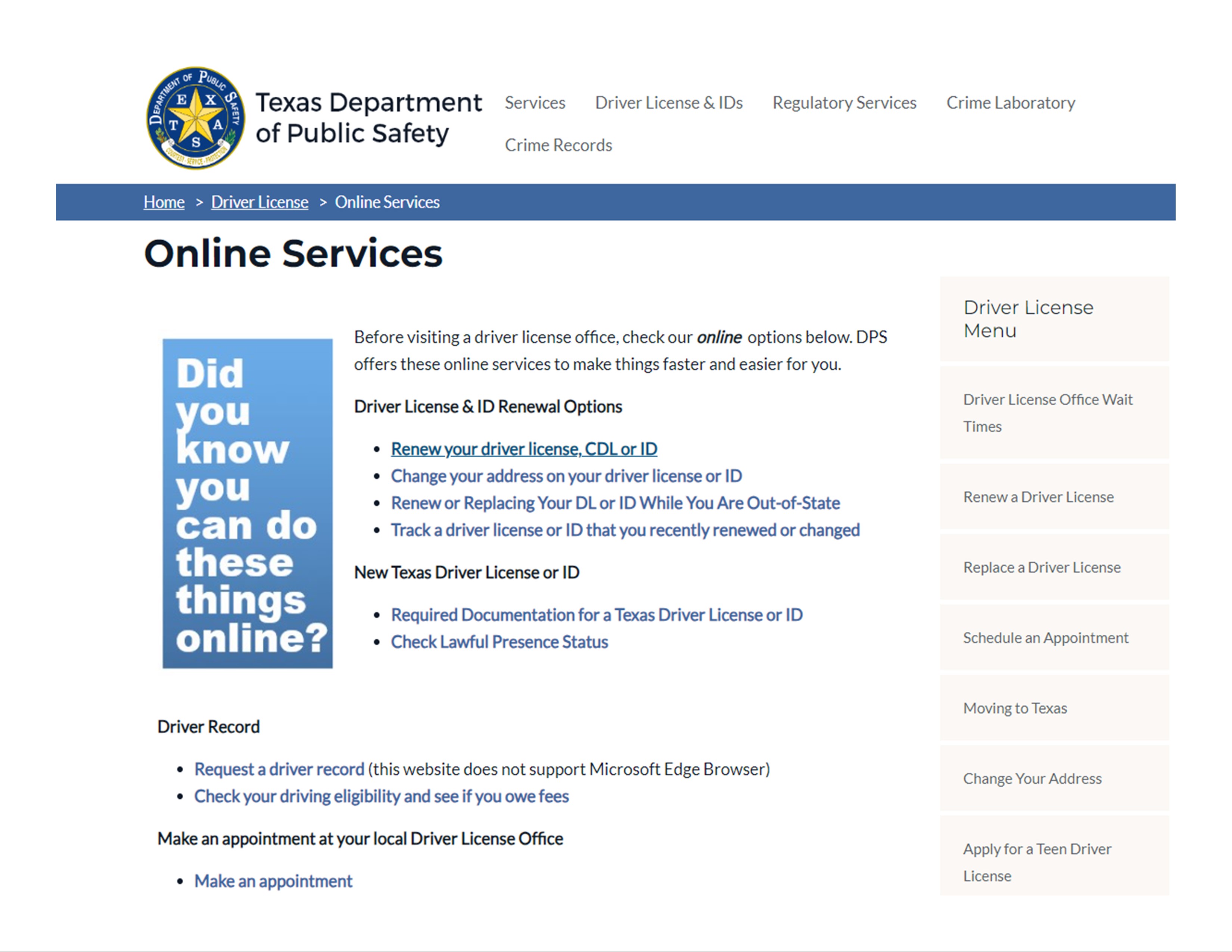Screen dimensions: 1232x952
Task: Click Online Services breadcrumb text
Action: 387,202
